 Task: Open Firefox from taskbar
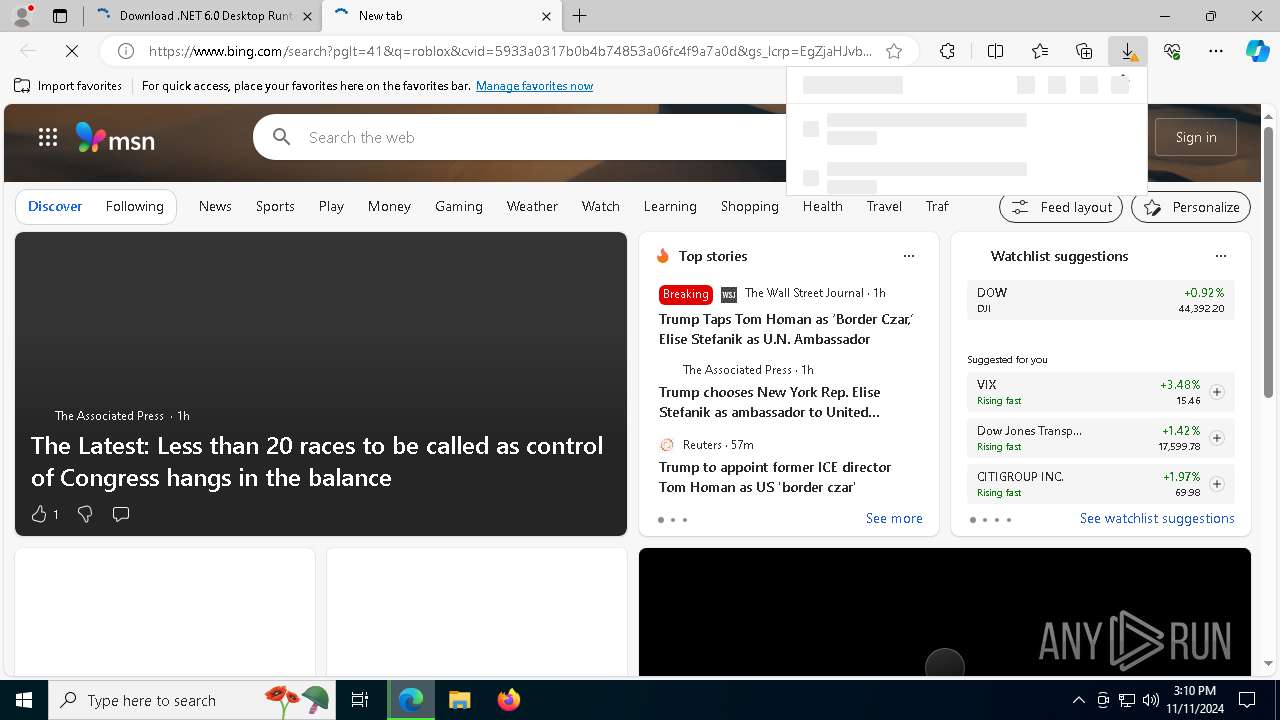click(x=508, y=700)
